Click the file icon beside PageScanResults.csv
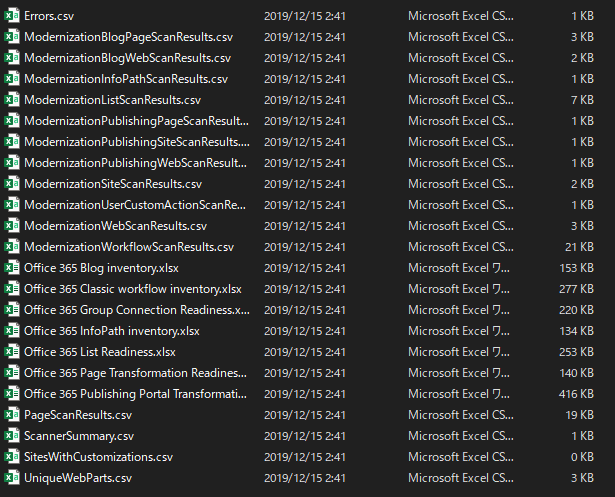 12,414
